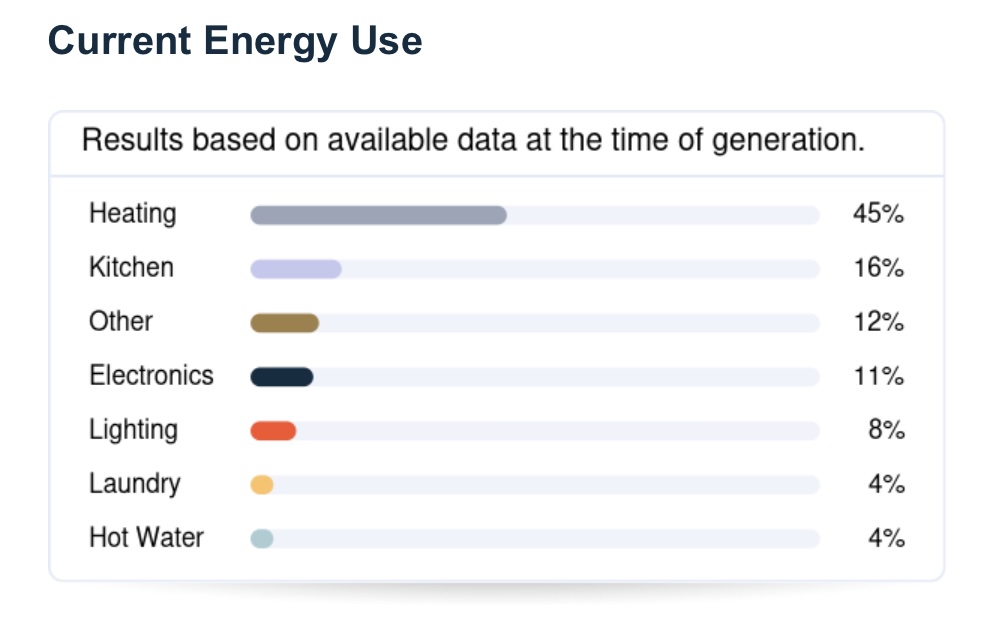This screenshot has height=628, width=994.
Task: Click the light blue Hot Water dot
Action: pos(262,539)
